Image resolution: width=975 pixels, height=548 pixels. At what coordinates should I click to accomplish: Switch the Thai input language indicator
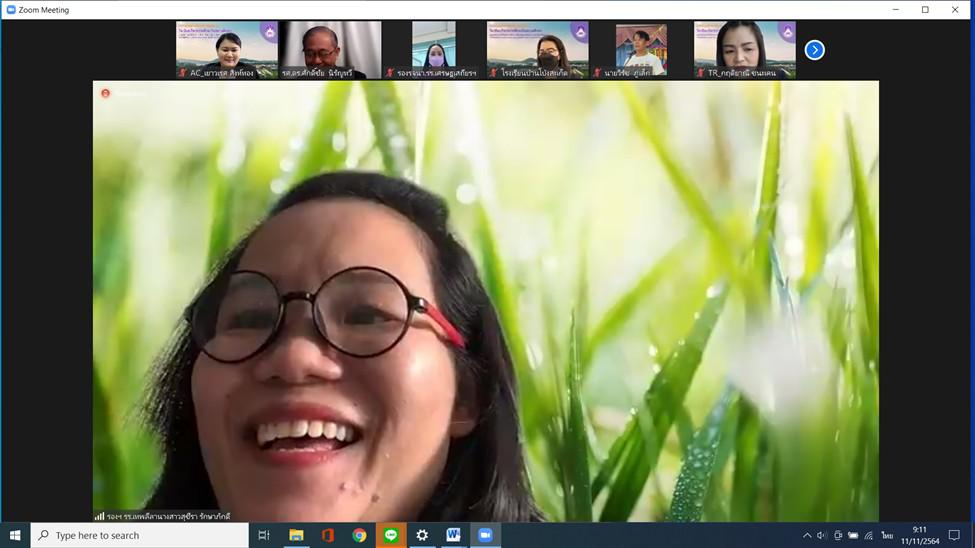(887, 535)
